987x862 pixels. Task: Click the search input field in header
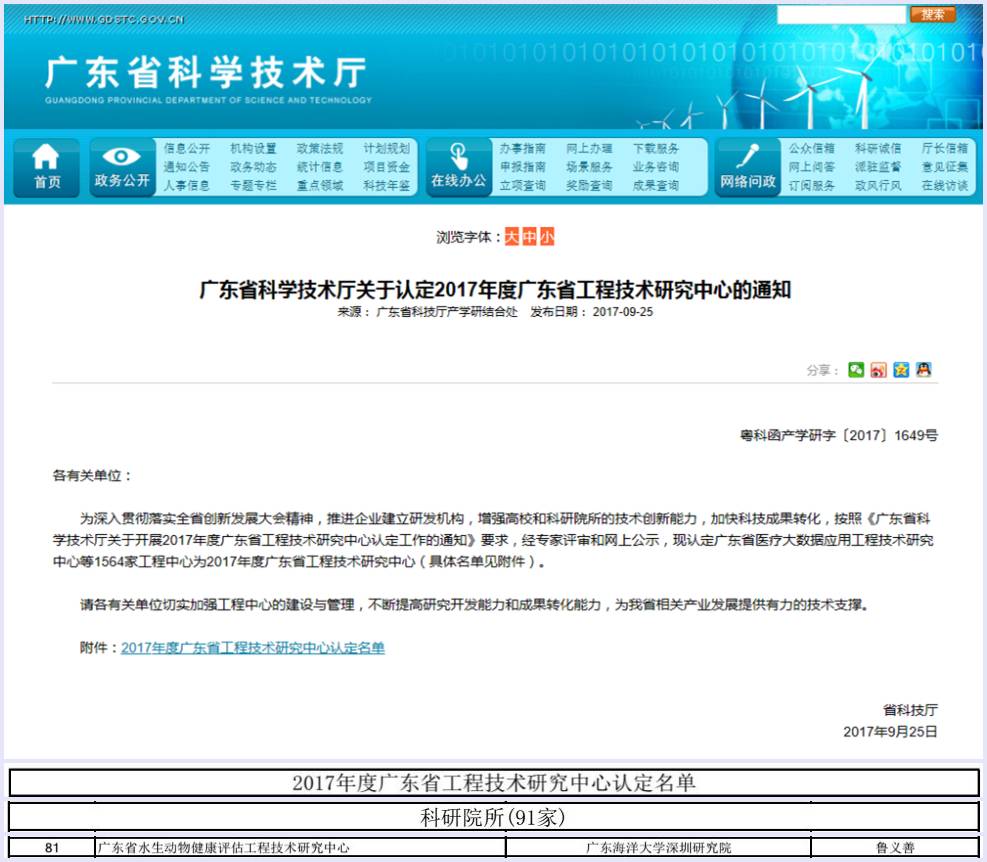click(842, 14)
